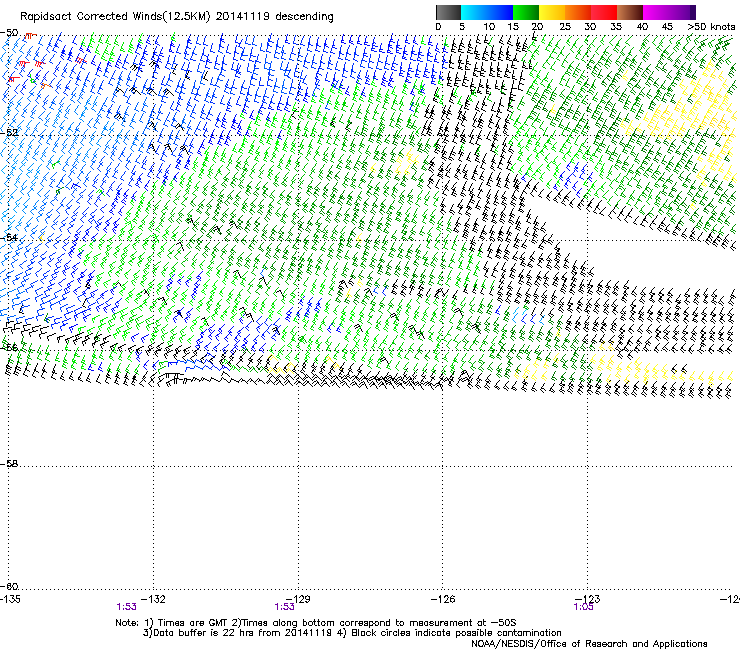Click the -129 longitude axis label
The width and height of the screenshot is (740, 650).
tap(298, 599)
